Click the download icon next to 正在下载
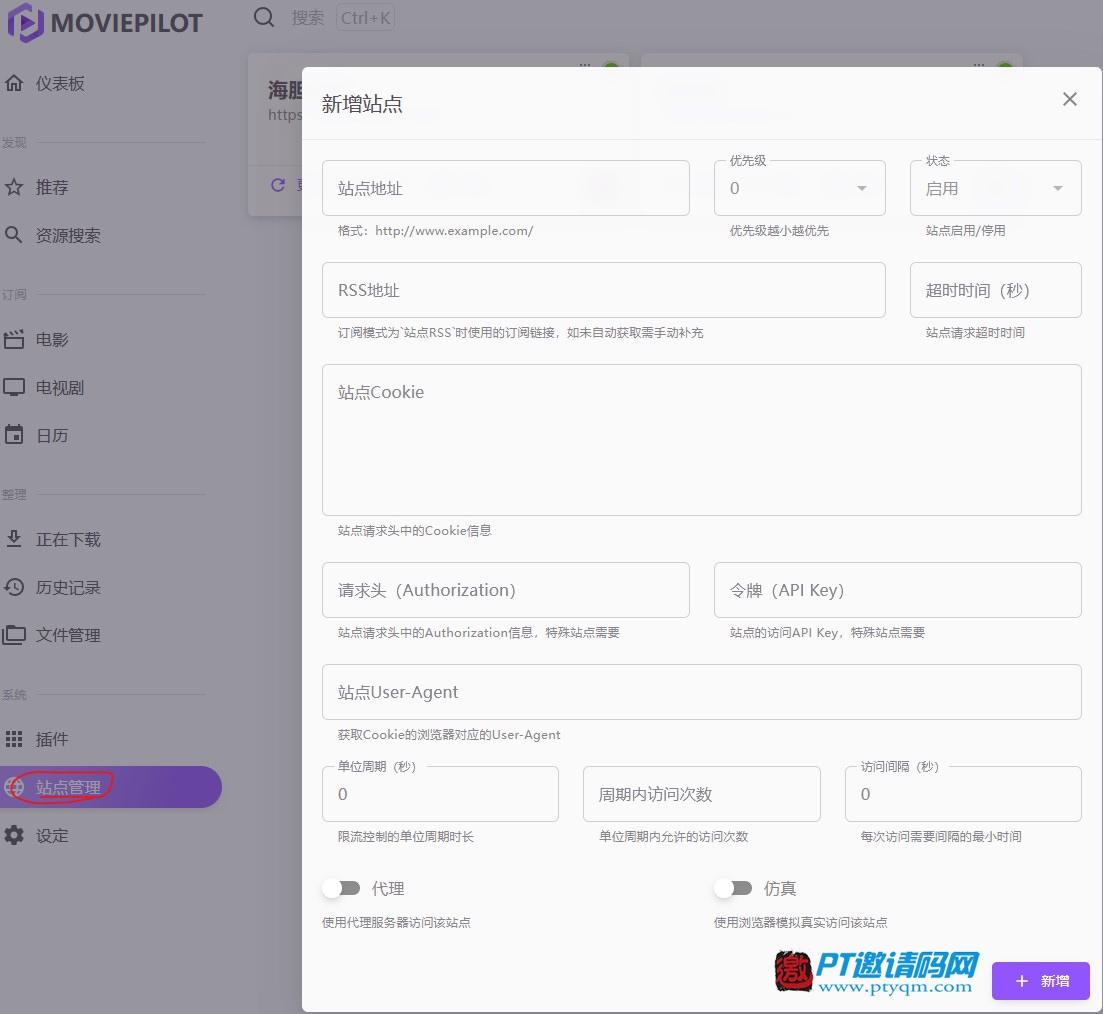1103x1014 pixels. click(14, 539)
